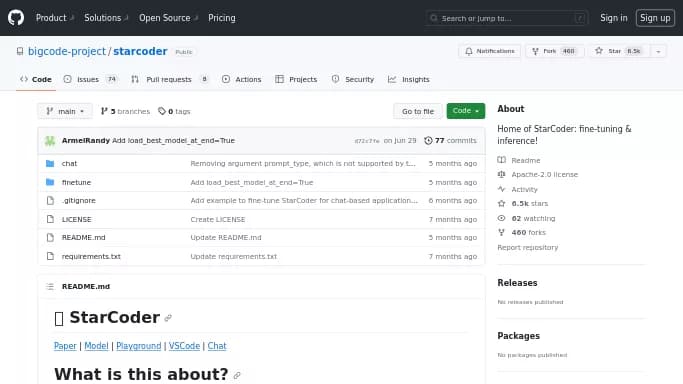
Task: View the 6.5k stars link
Action: (523, 203)
